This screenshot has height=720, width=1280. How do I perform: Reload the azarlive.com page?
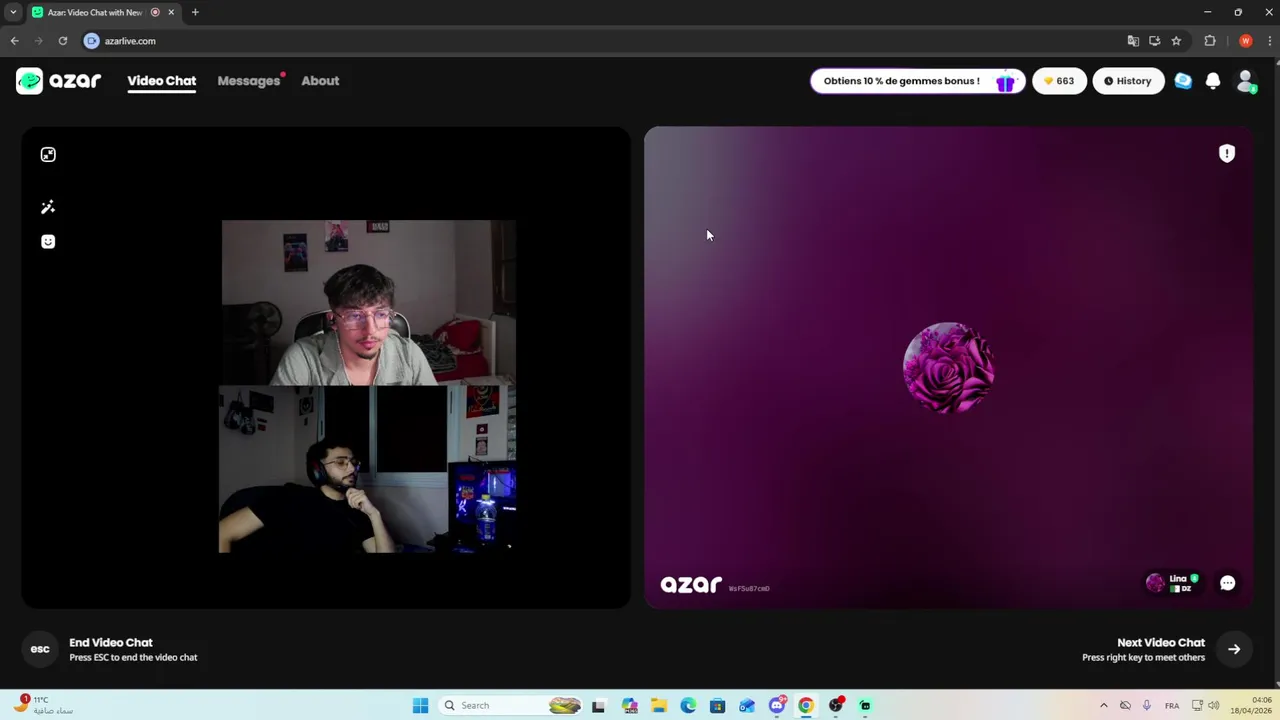(x=62, y=41)
